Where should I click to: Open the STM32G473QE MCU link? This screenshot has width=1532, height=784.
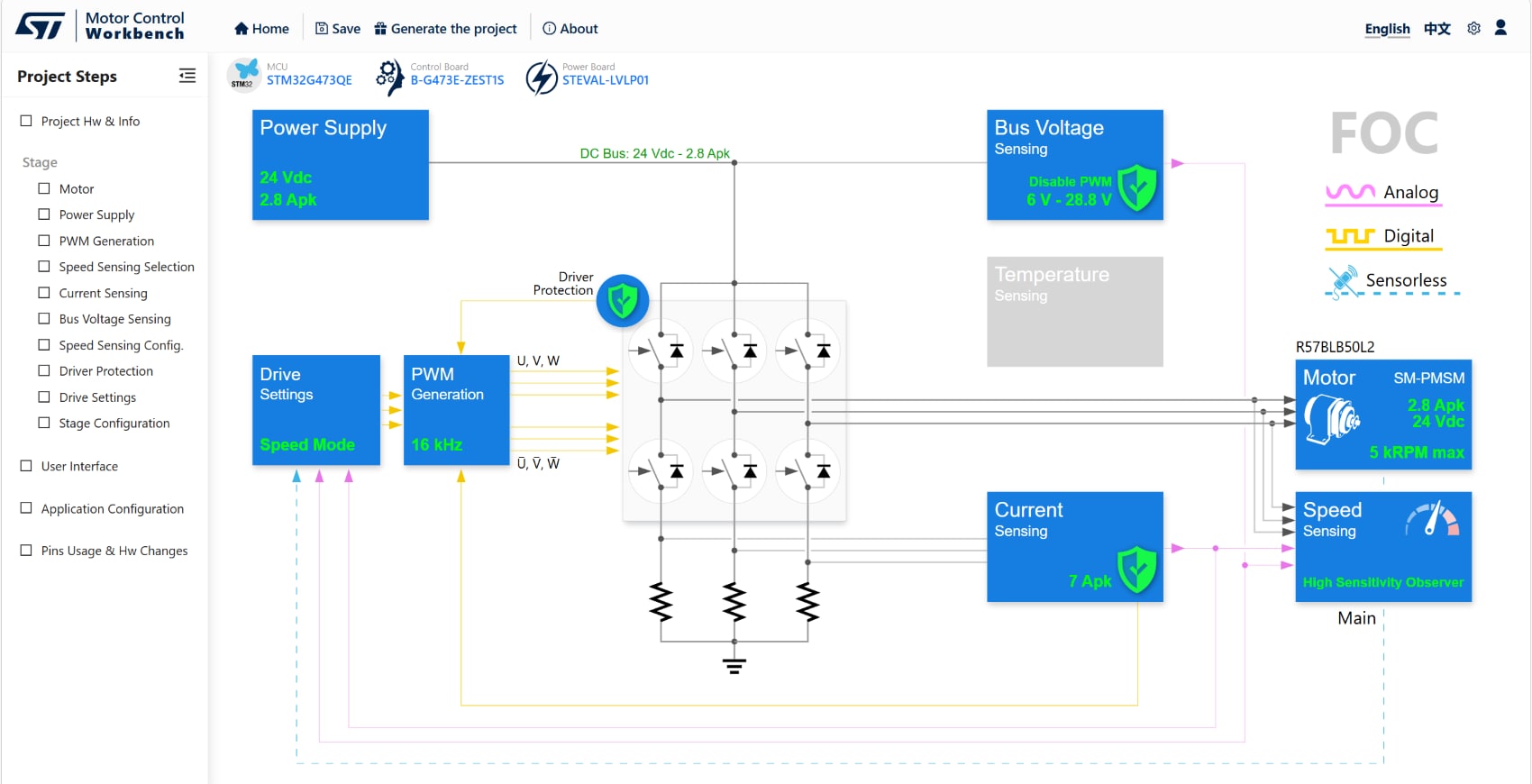309,80
